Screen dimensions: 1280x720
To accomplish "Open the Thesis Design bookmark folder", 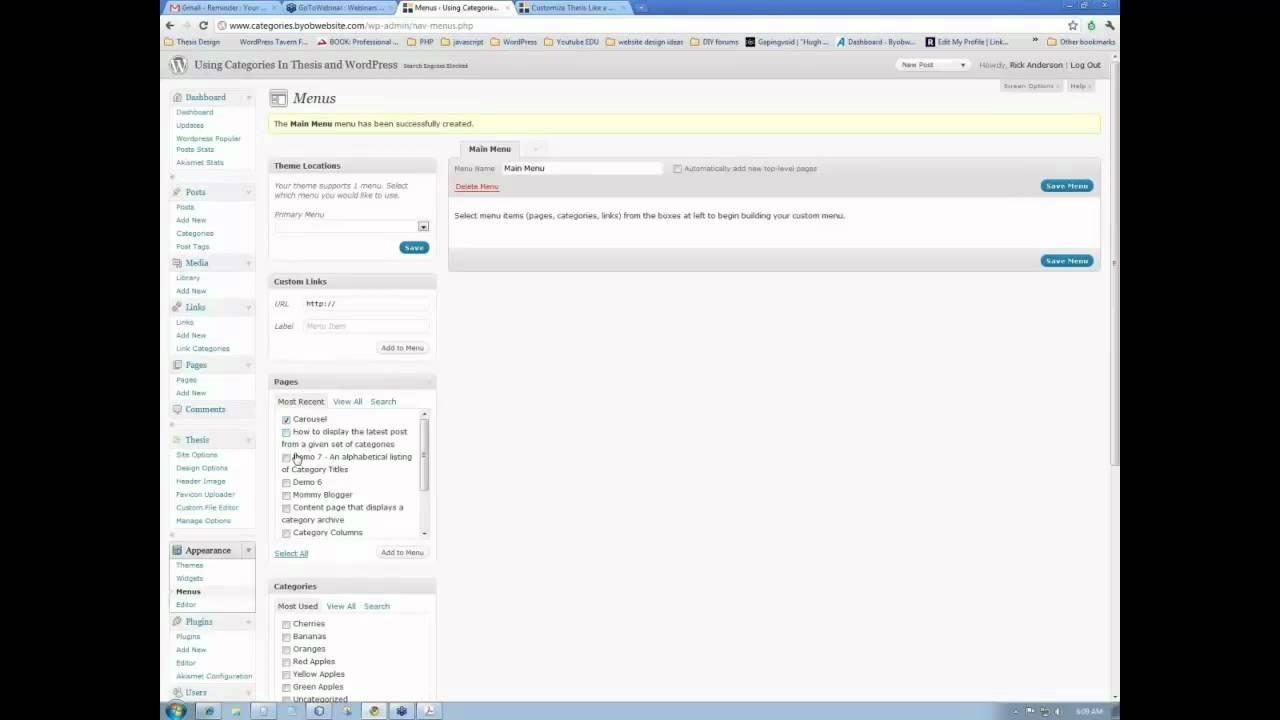I will [x=192, y=42].
